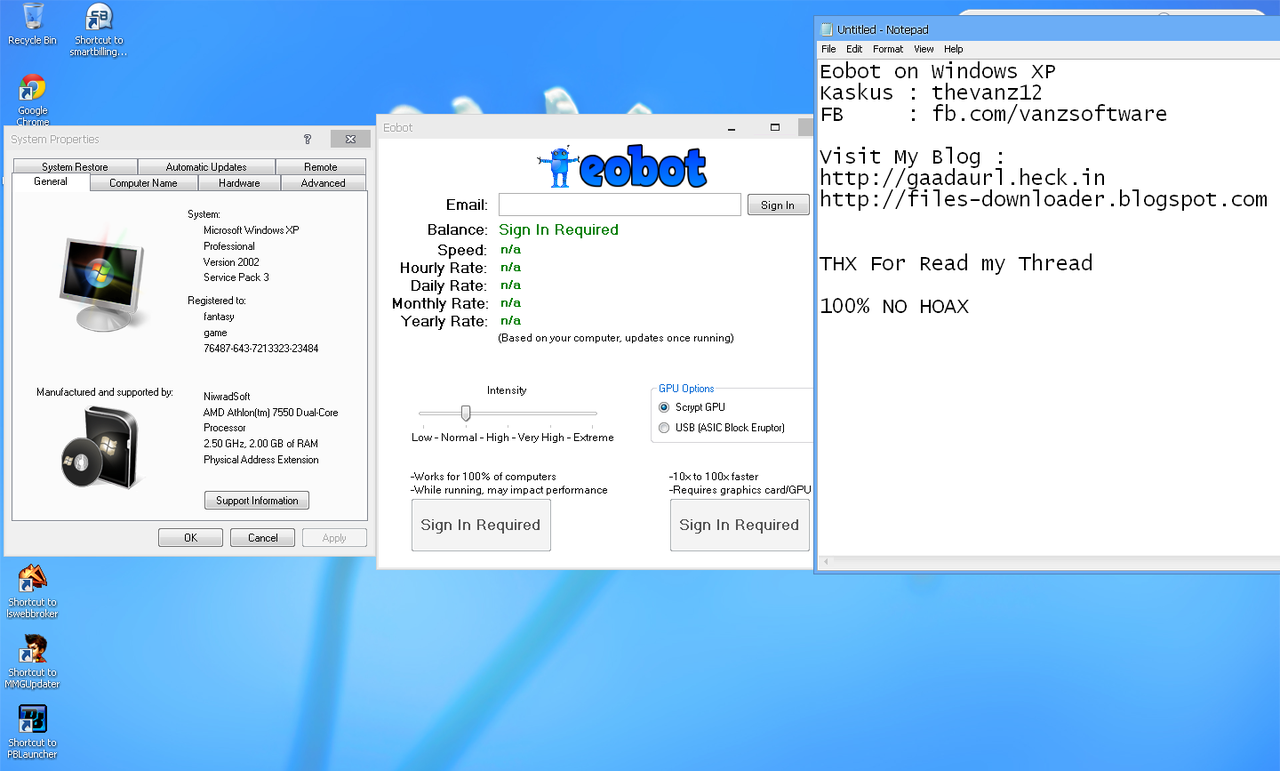The image size is (1280, 771).
Task: Click the Hourly Rate n/a value
Action: click(x=510, y=267)
